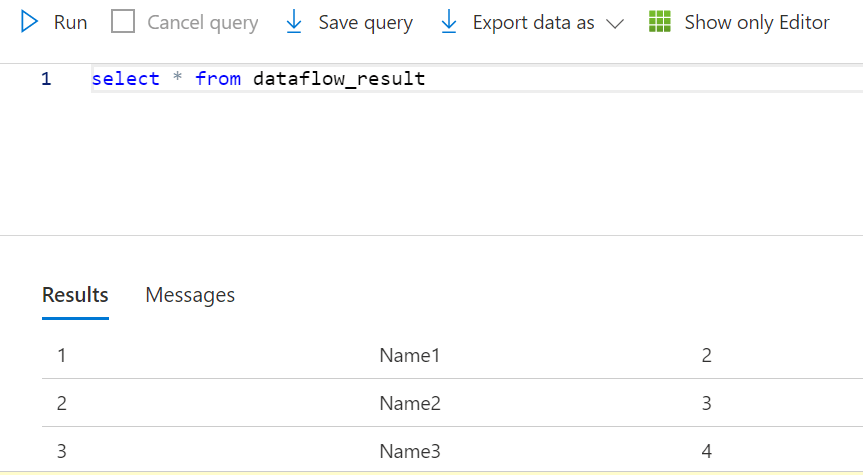The image size is (863, 475).
Task: Select the Name2 result cell
Action: click(409, 404)
